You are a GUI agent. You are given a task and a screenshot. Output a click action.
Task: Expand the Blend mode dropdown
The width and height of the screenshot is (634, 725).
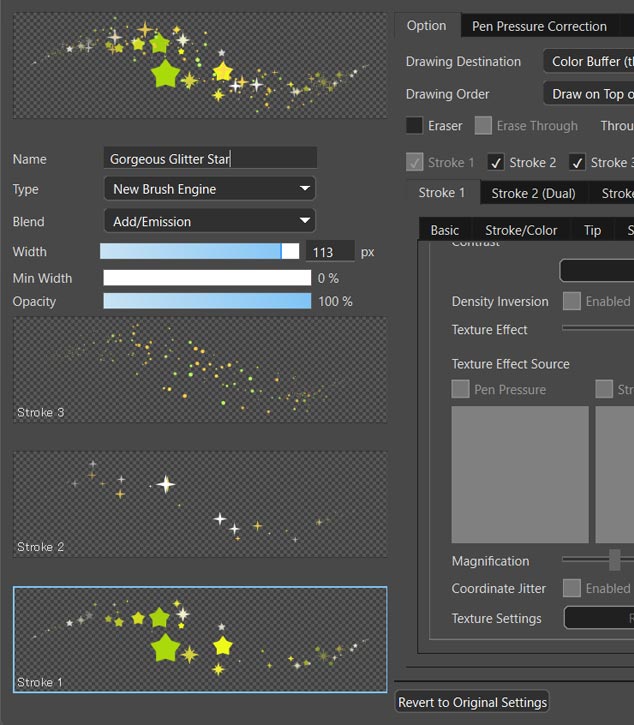click(209, 221)
